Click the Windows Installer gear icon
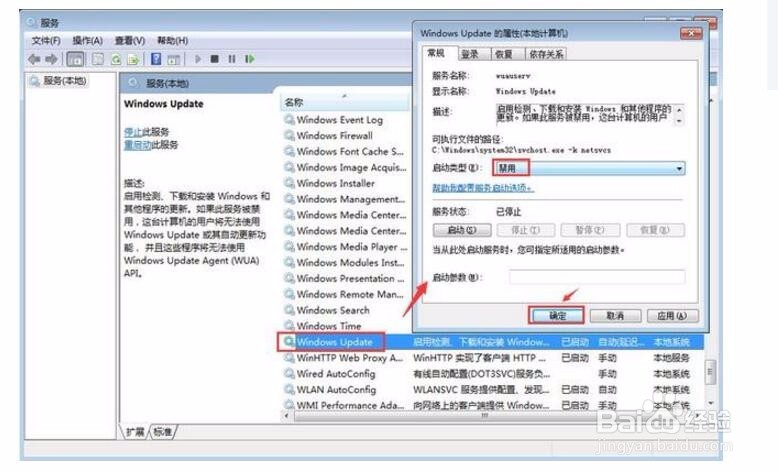This screenshot has height=473, width=778. tap(289, 183)
